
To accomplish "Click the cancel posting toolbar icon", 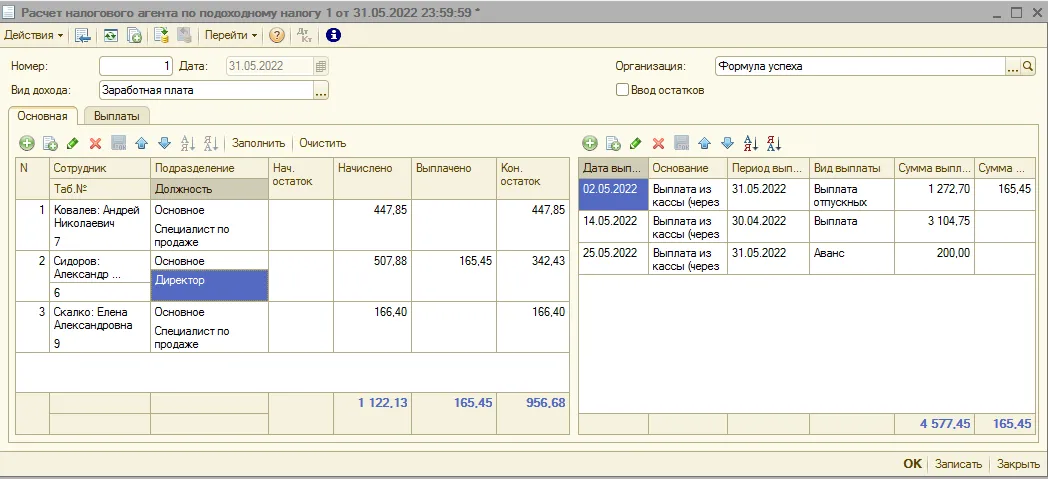I will click(x=185, y=35).
